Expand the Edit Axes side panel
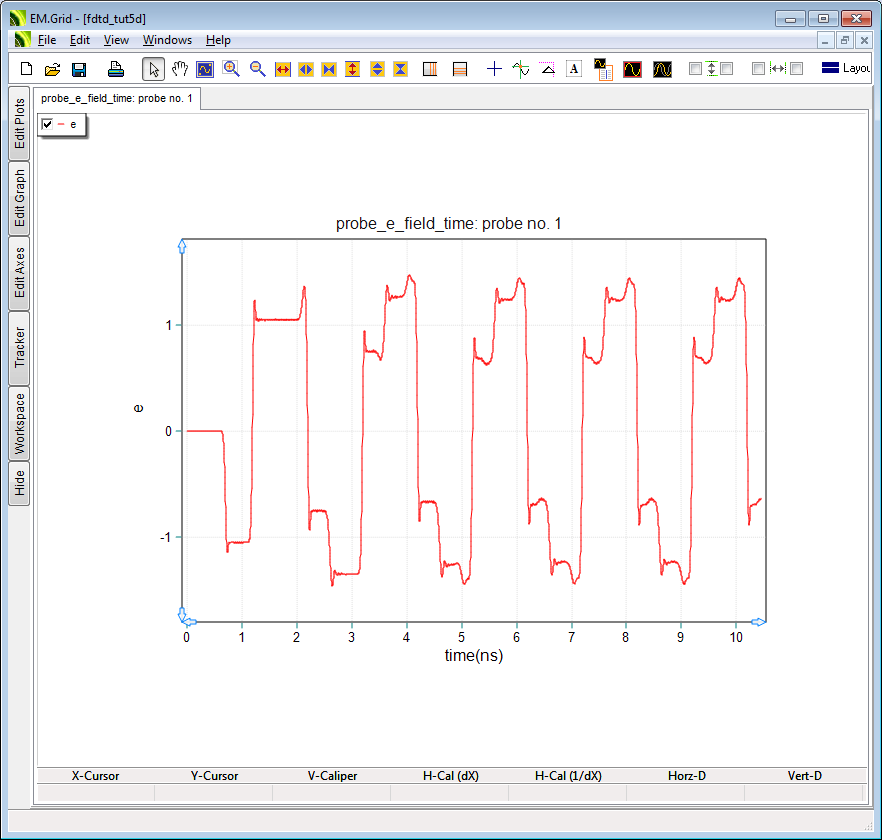The width and height of the screenshot is (882, 840). click(x=20, y=273)
